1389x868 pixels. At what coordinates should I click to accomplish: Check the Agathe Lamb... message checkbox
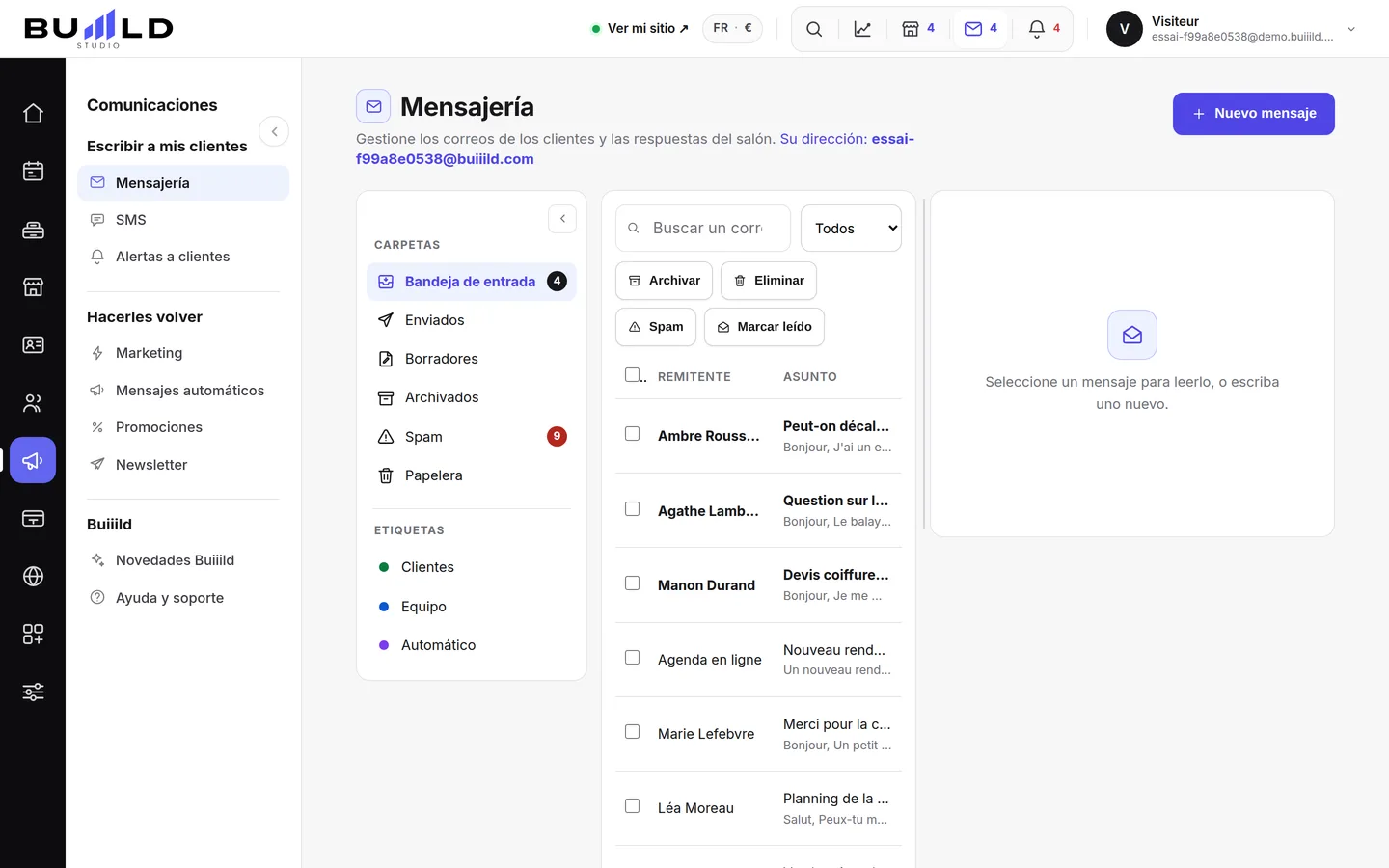click(633, 509)
